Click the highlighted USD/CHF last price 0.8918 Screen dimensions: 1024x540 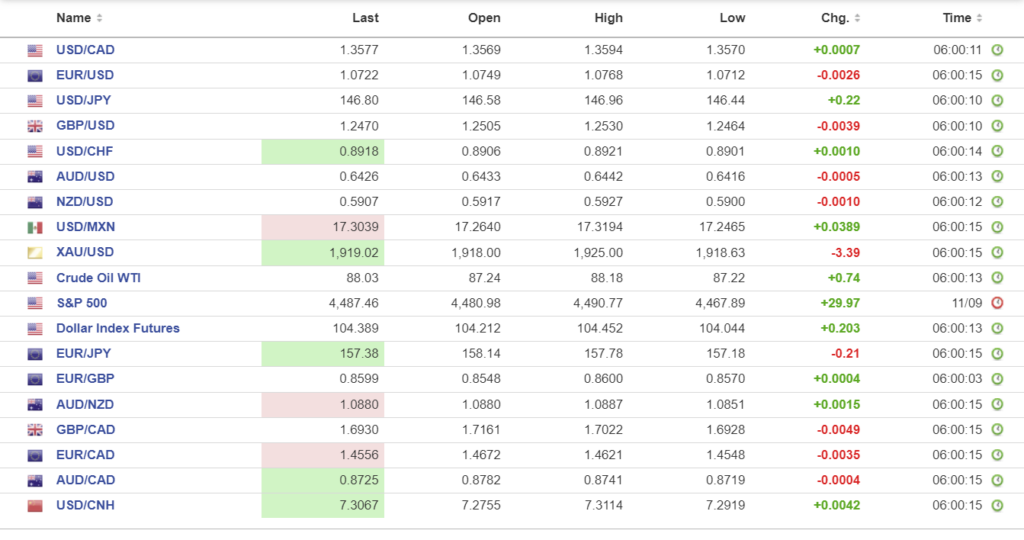(323, 151)
